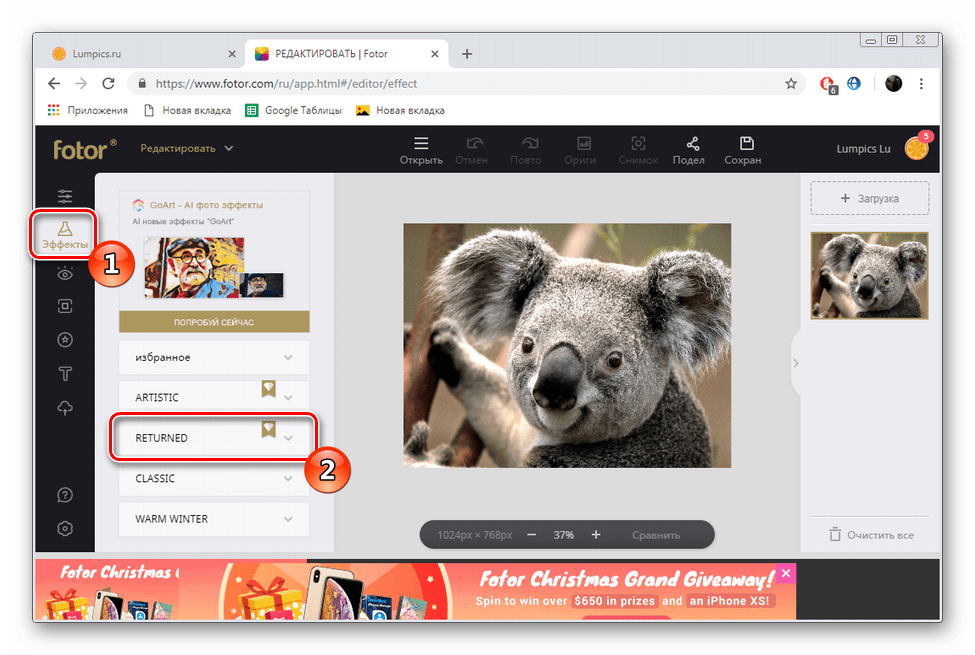Open the Редактировать mode dropdown
975x655 pixels.
click(x=187, y=148)
